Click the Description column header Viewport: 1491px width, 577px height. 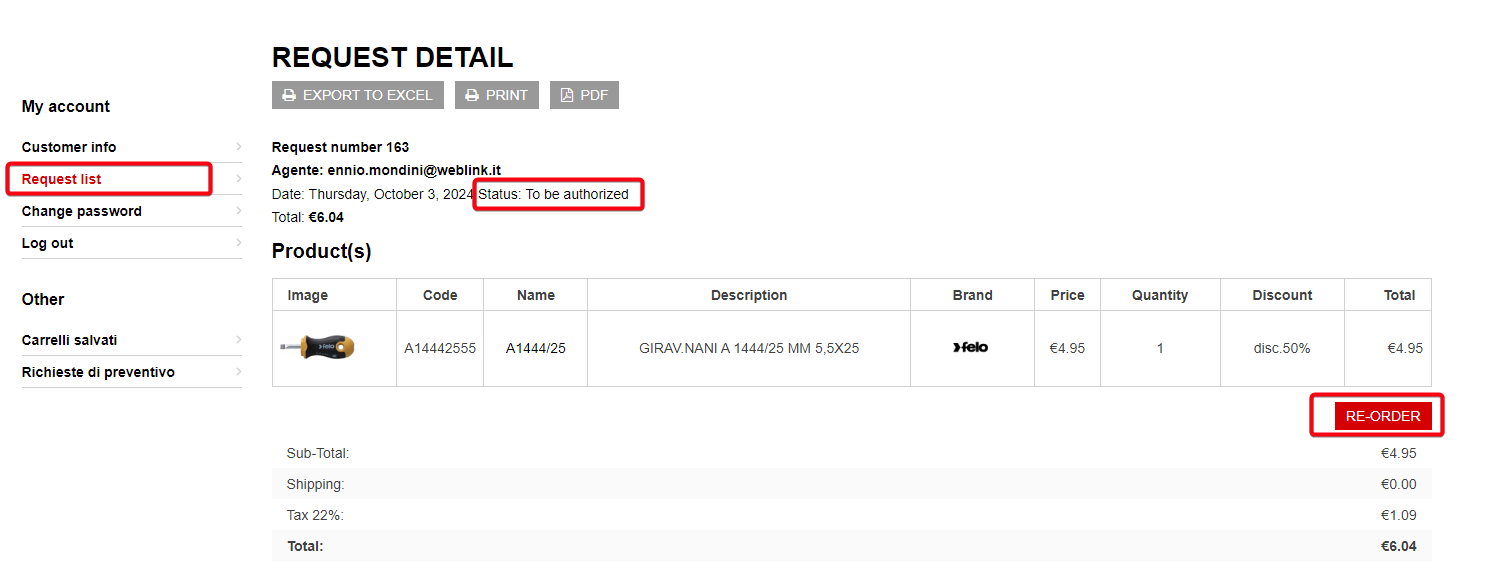749,295
